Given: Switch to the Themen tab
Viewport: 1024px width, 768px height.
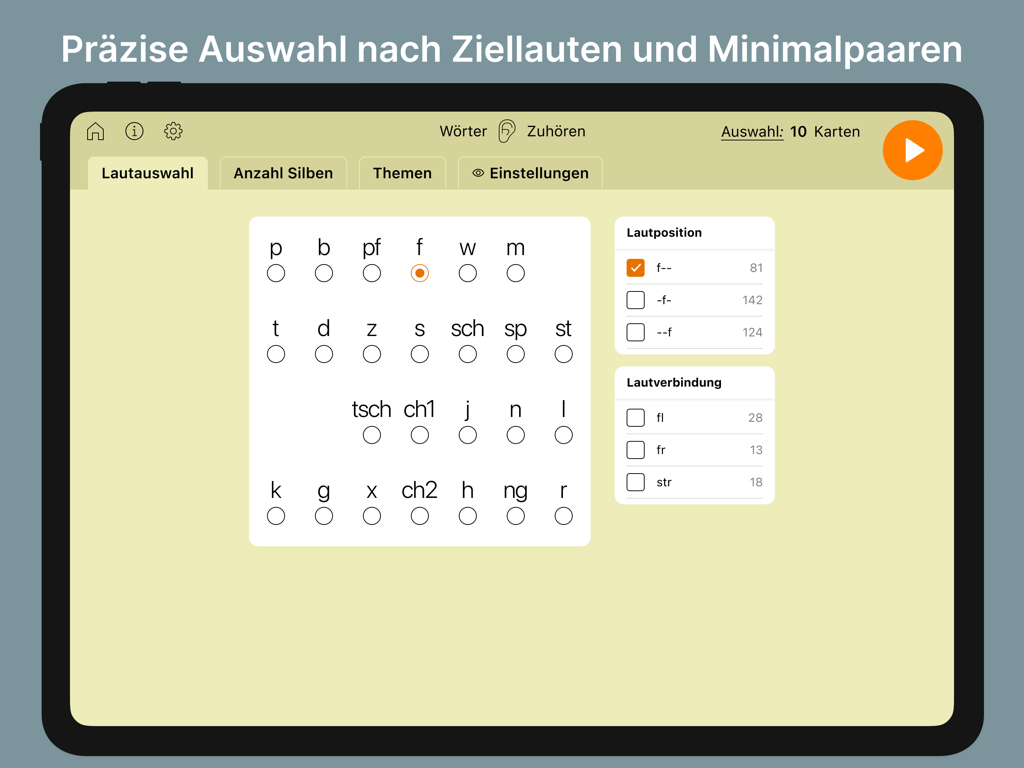Looking at the screenshot, I should click(402, 173).
